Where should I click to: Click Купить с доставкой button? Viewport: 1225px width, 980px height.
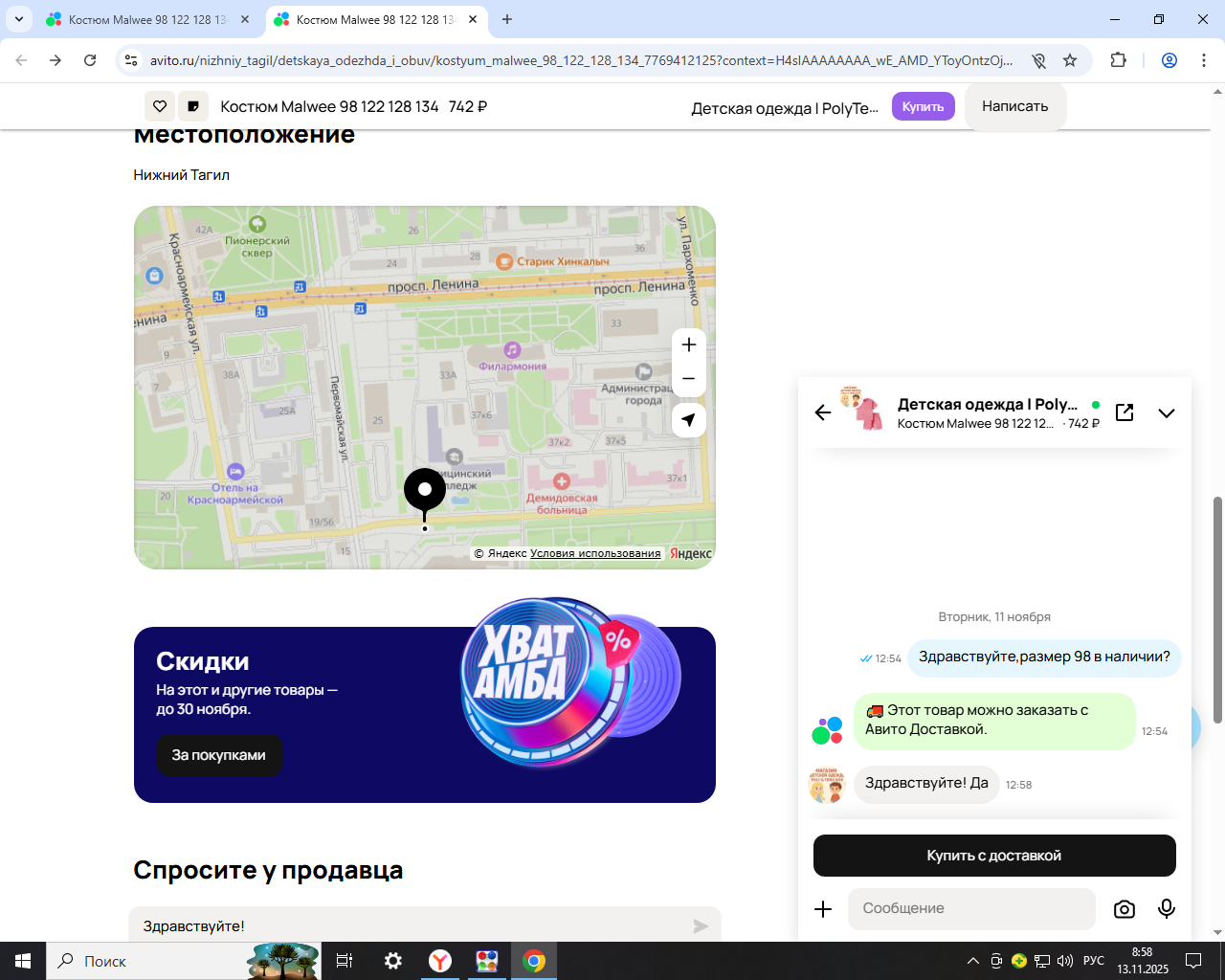994,856
